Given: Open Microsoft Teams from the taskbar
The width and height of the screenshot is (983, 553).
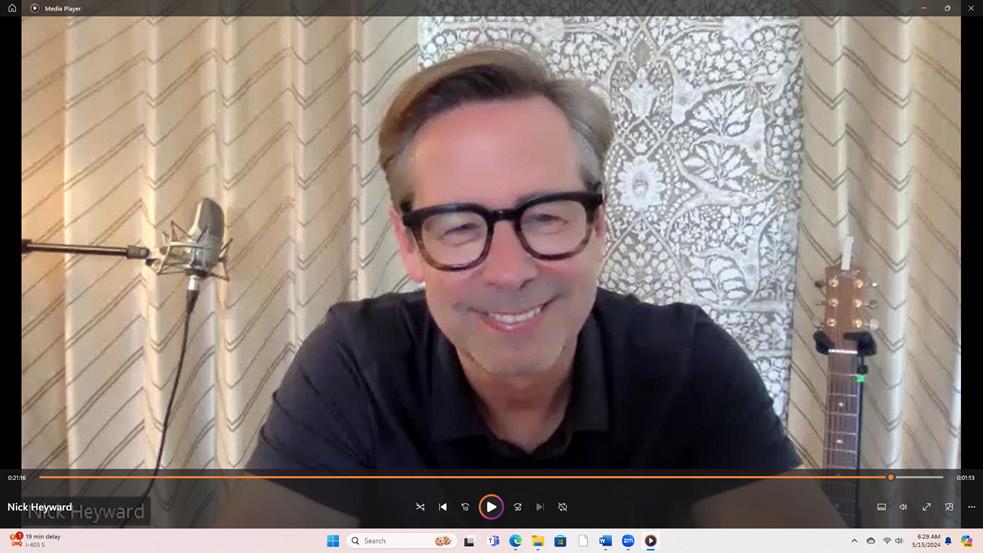Looking at the screenshot, I should tap(493, 540).
